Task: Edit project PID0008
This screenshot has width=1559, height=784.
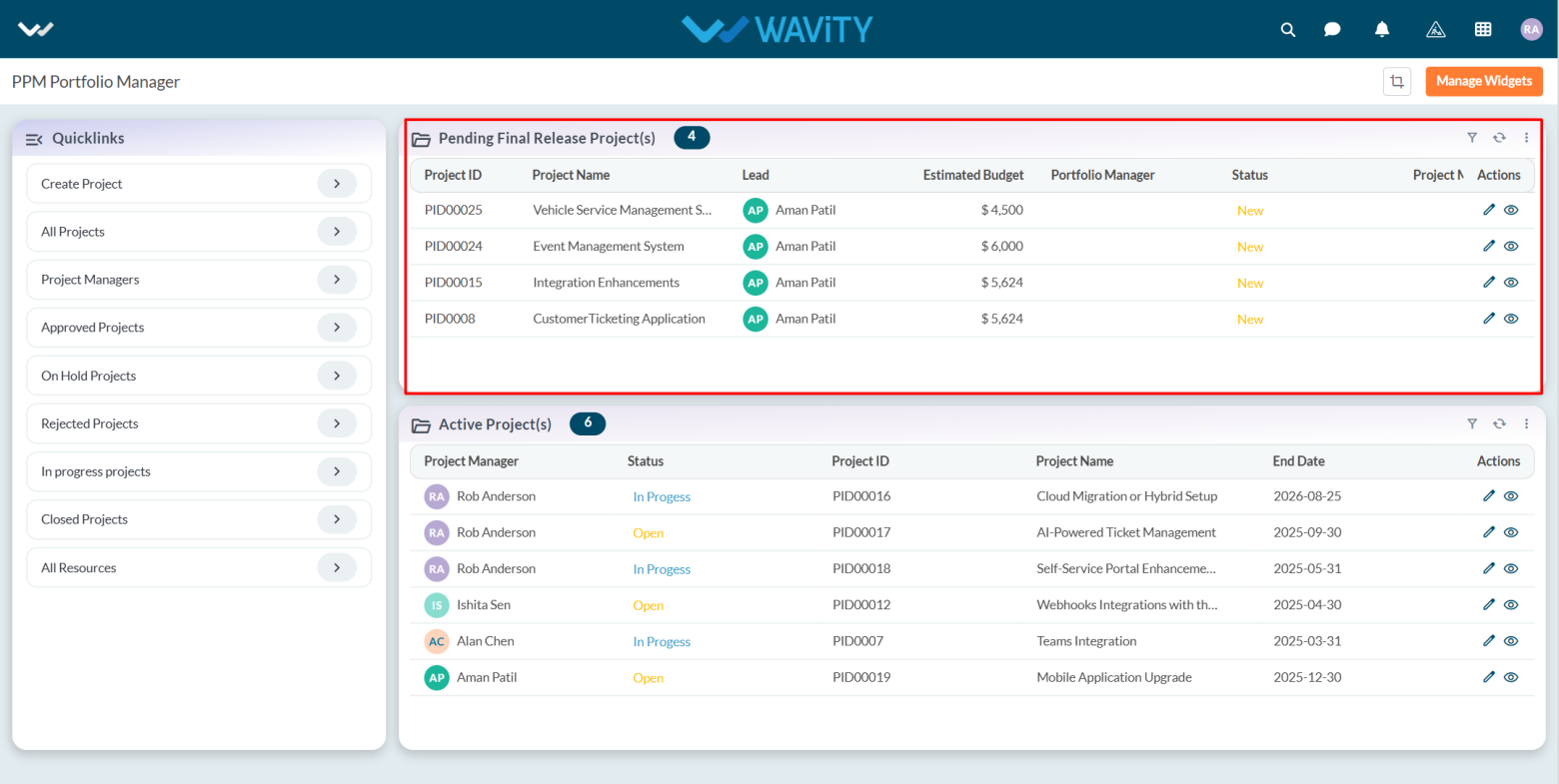Action: 1489,318
